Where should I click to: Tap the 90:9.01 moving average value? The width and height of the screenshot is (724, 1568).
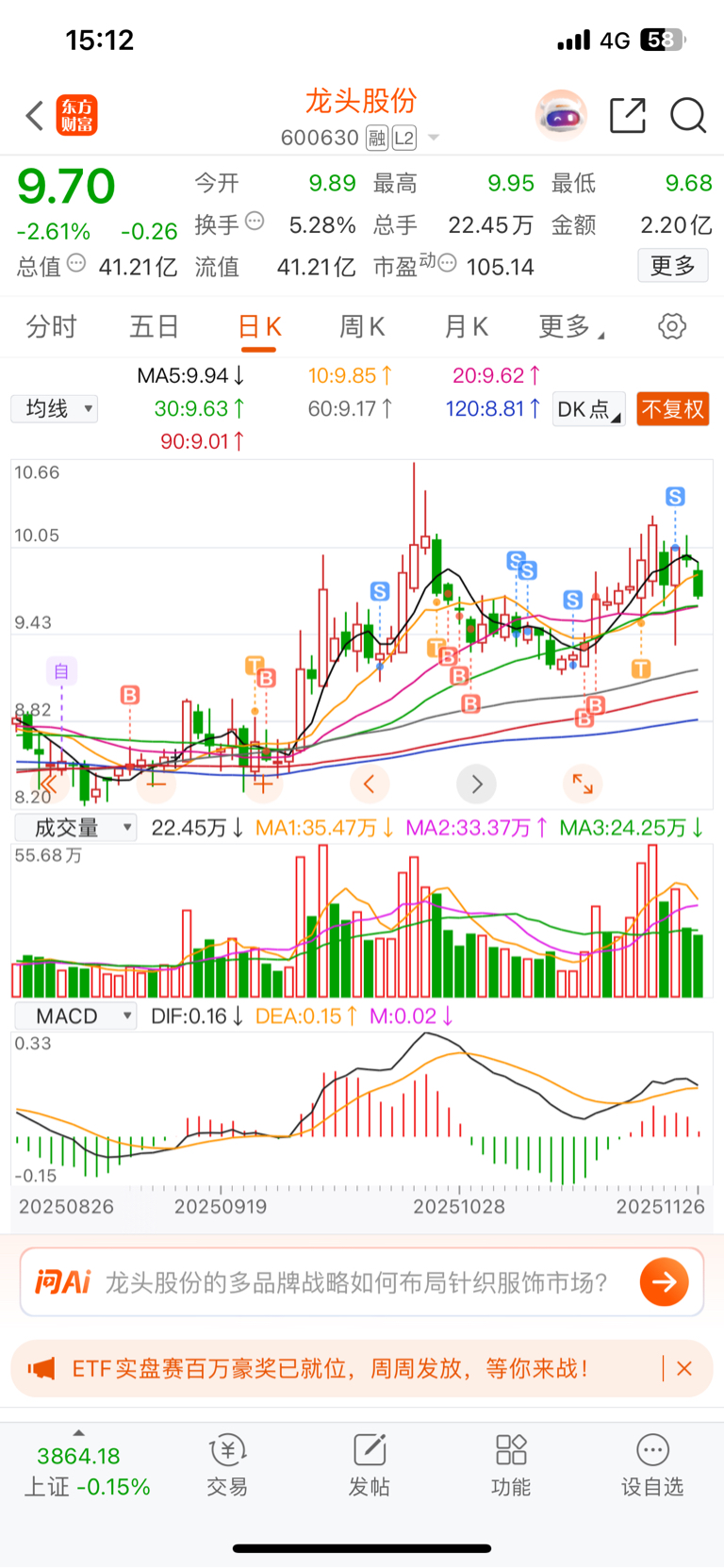tap(203, 441)
